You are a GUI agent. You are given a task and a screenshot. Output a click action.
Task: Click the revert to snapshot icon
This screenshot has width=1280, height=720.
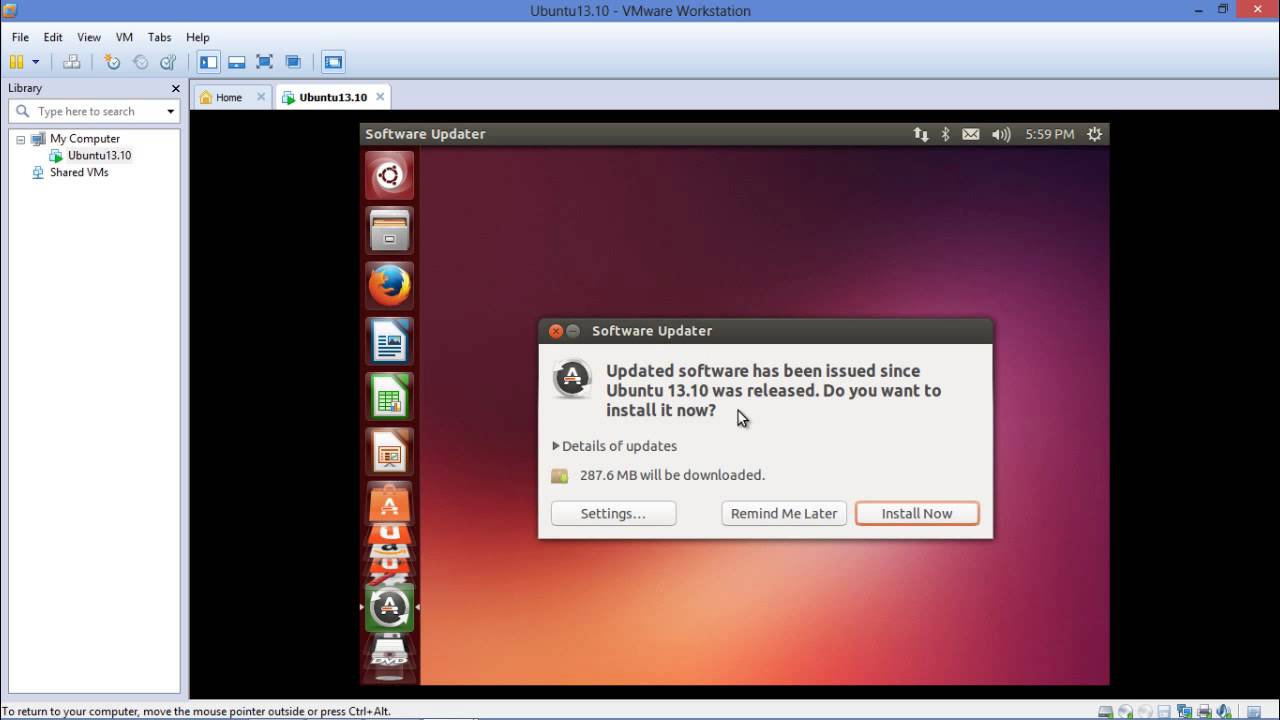click(x=140, y=62)
